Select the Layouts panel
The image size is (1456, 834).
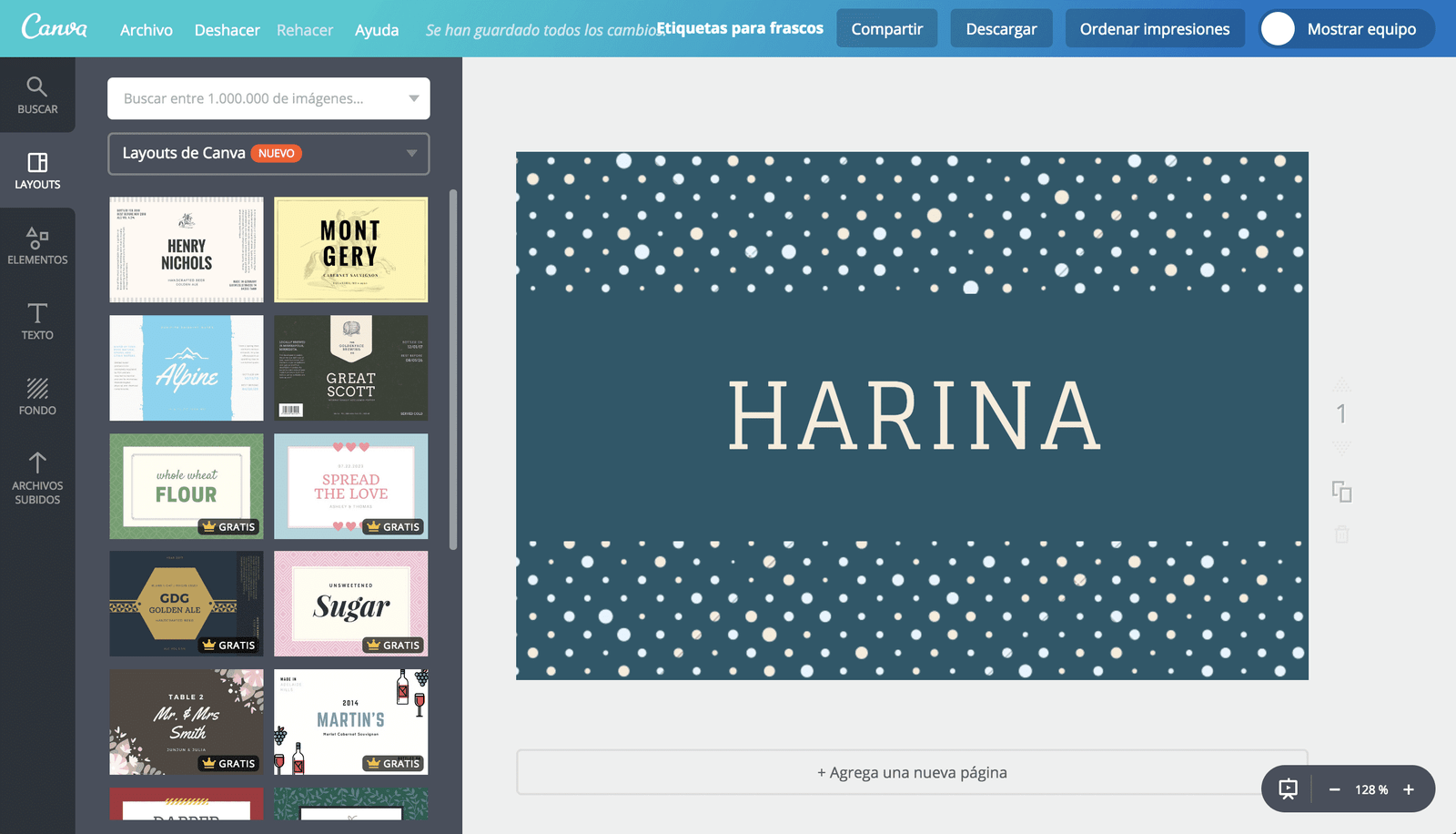(x=37, y=171)
